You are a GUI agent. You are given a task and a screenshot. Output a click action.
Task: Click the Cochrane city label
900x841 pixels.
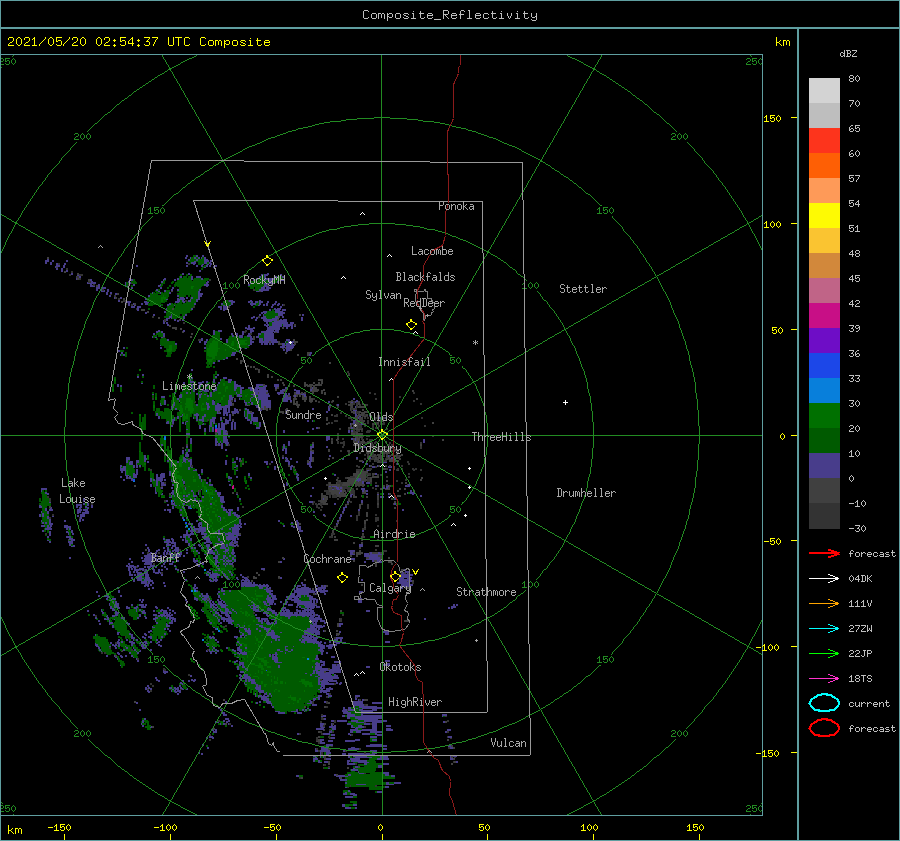coord(327,559)
